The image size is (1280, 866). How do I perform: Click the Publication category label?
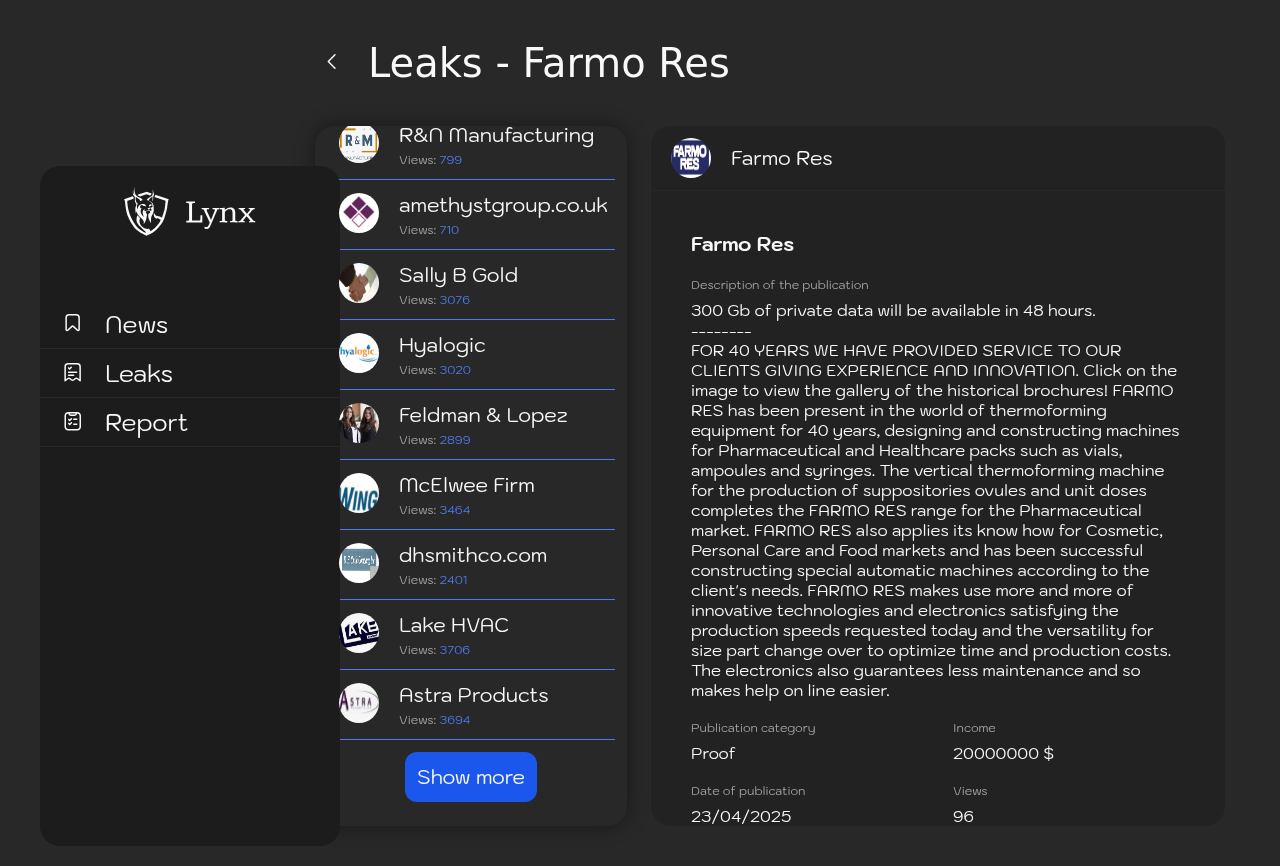pyautogui.click(x=753, y=728)
